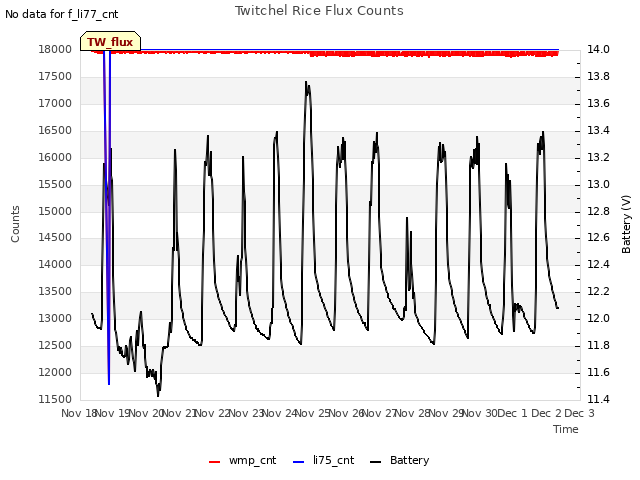Click the 12.6 battery tick label
This screenshot has height=480, width=640.
[x=598, y=238]
